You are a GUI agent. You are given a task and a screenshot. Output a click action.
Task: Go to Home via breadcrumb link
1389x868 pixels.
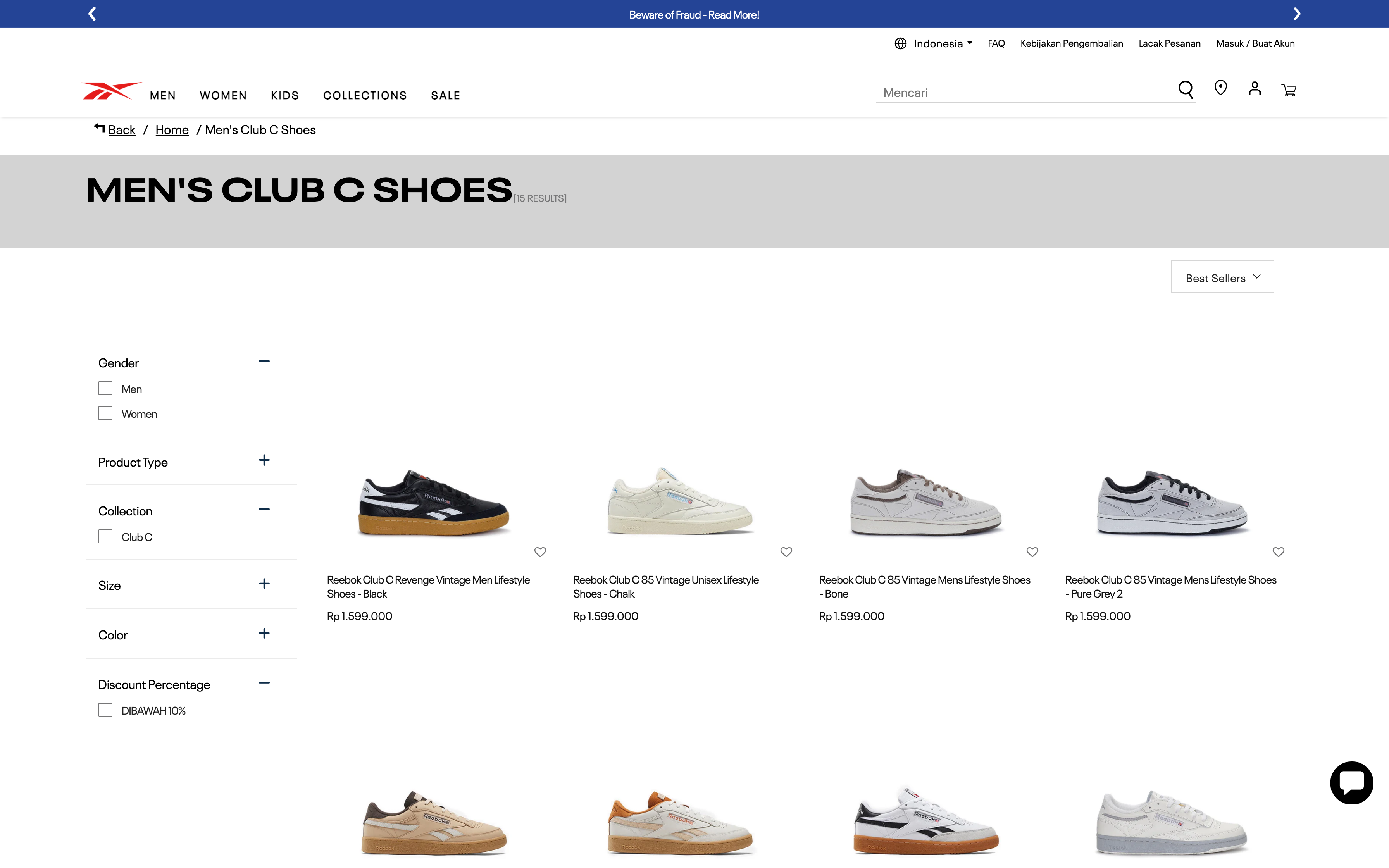172,130
